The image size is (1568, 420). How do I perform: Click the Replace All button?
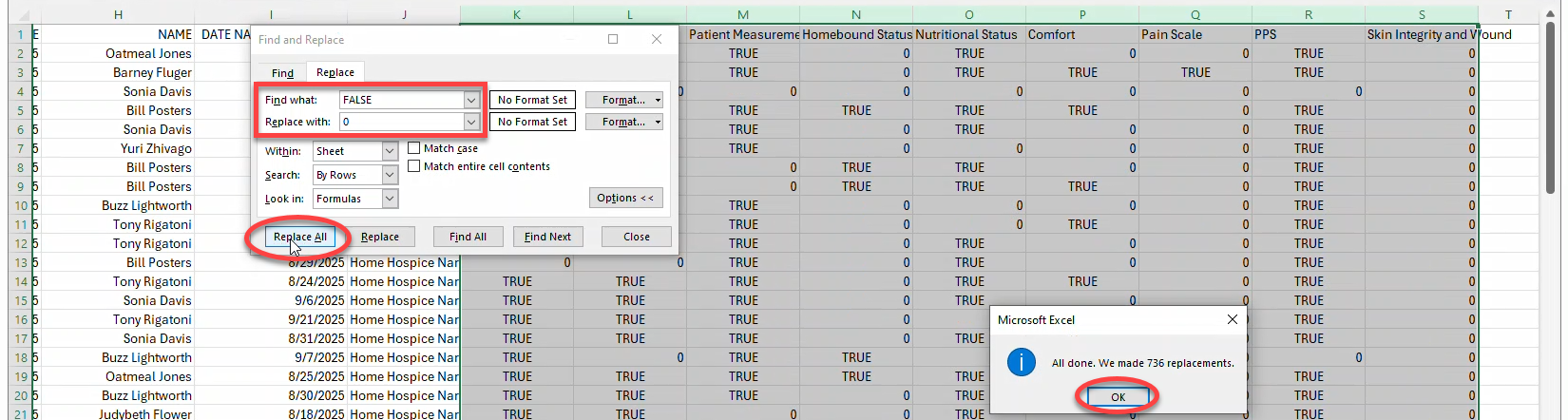(x=299, y=237)
